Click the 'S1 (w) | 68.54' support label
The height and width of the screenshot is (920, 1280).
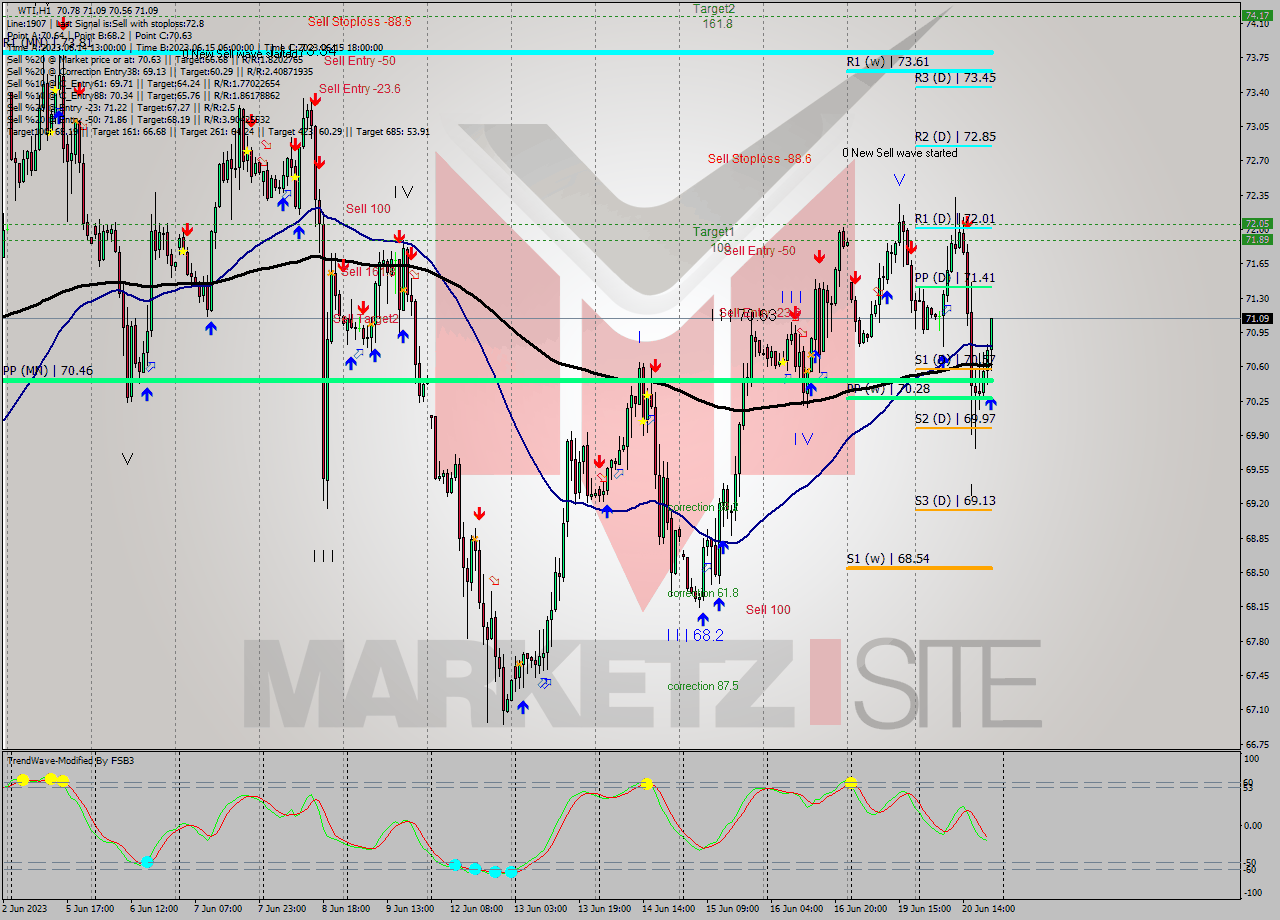point(888,559)
